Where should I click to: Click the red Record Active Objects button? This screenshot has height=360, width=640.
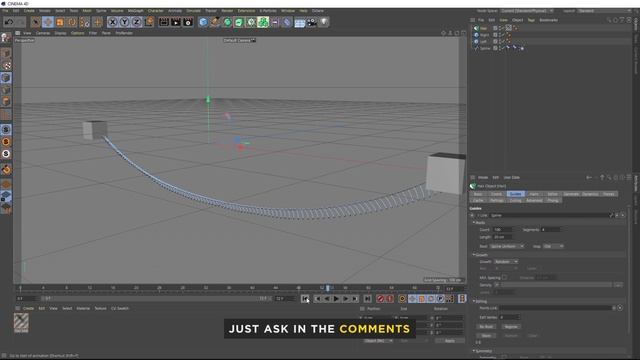pos(380,299)
